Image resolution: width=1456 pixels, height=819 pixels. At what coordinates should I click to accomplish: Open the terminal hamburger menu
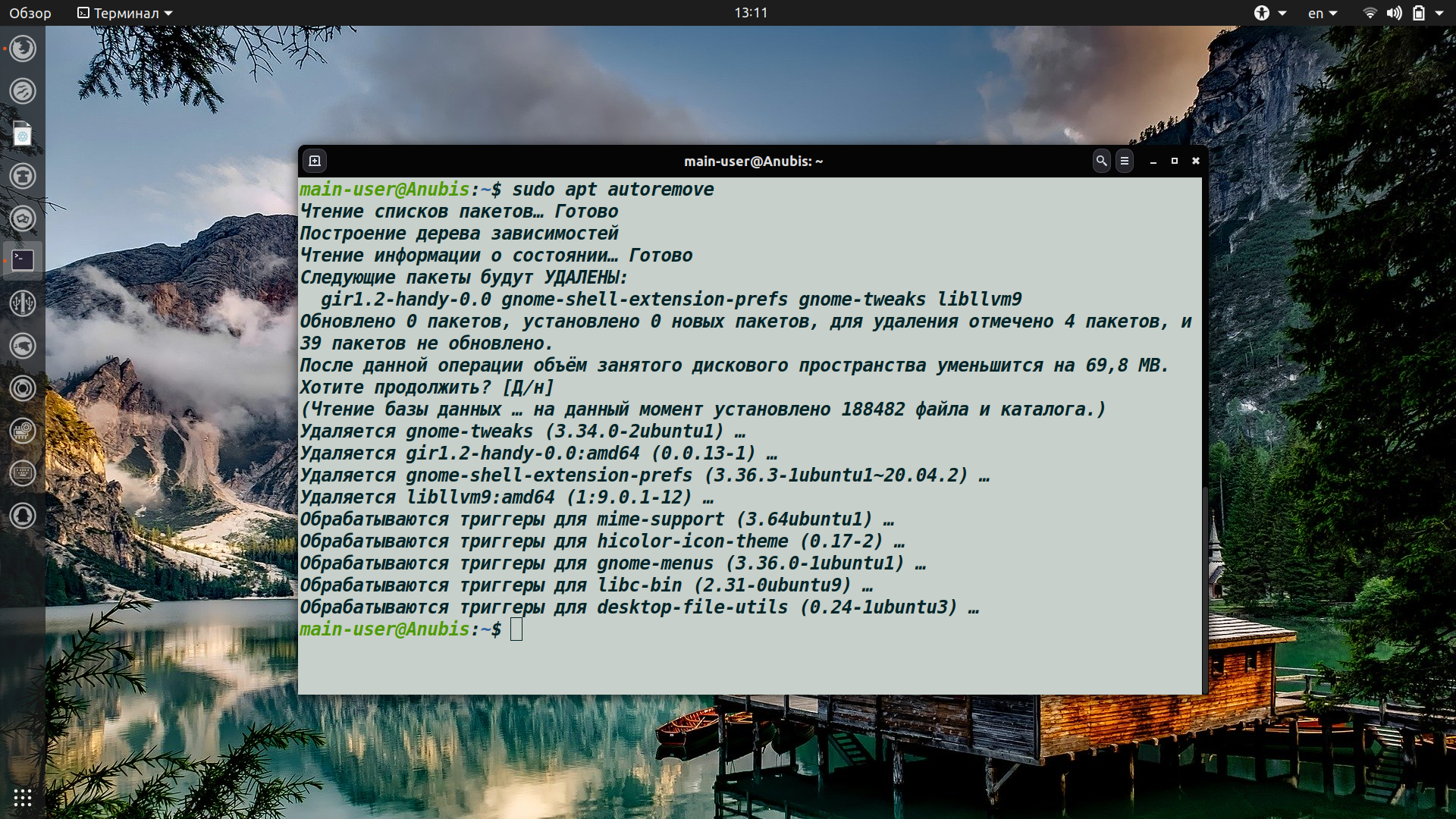[x=1125, y=161]
